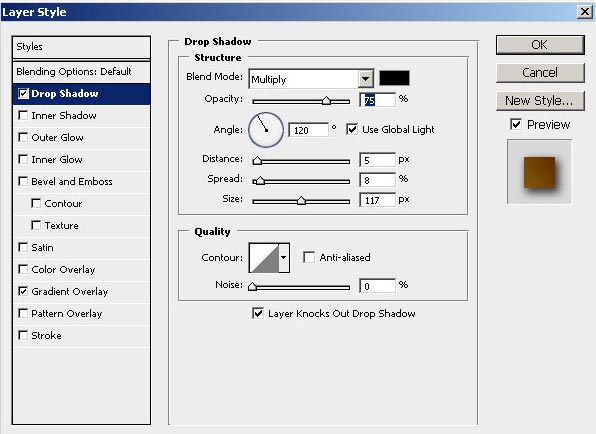Uncheck the Gradient Overlay checkbox
This screenshot has width=596, height=434.
coord(23,291)
